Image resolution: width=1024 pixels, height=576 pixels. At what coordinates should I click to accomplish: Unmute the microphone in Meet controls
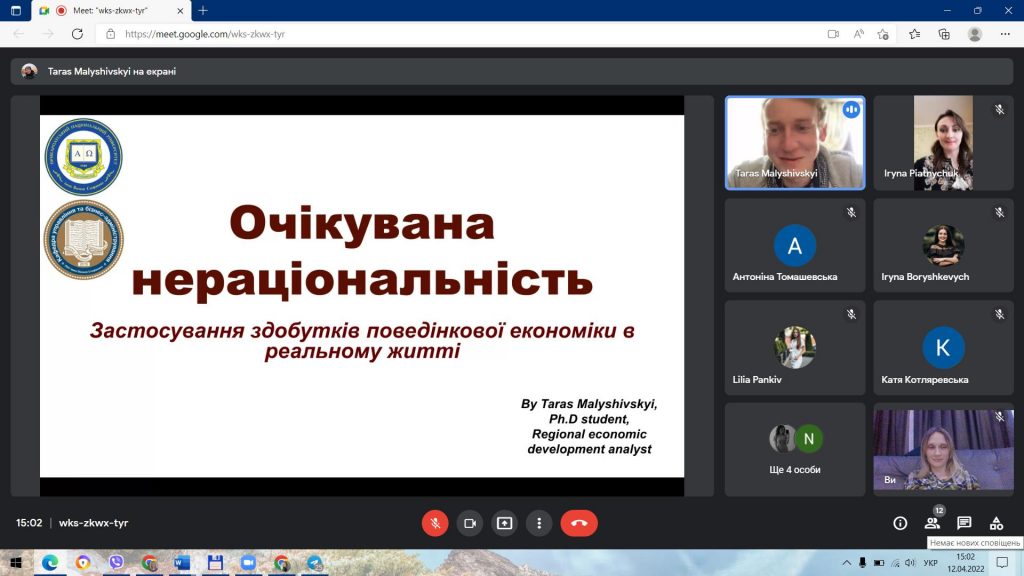pos(435,523)
